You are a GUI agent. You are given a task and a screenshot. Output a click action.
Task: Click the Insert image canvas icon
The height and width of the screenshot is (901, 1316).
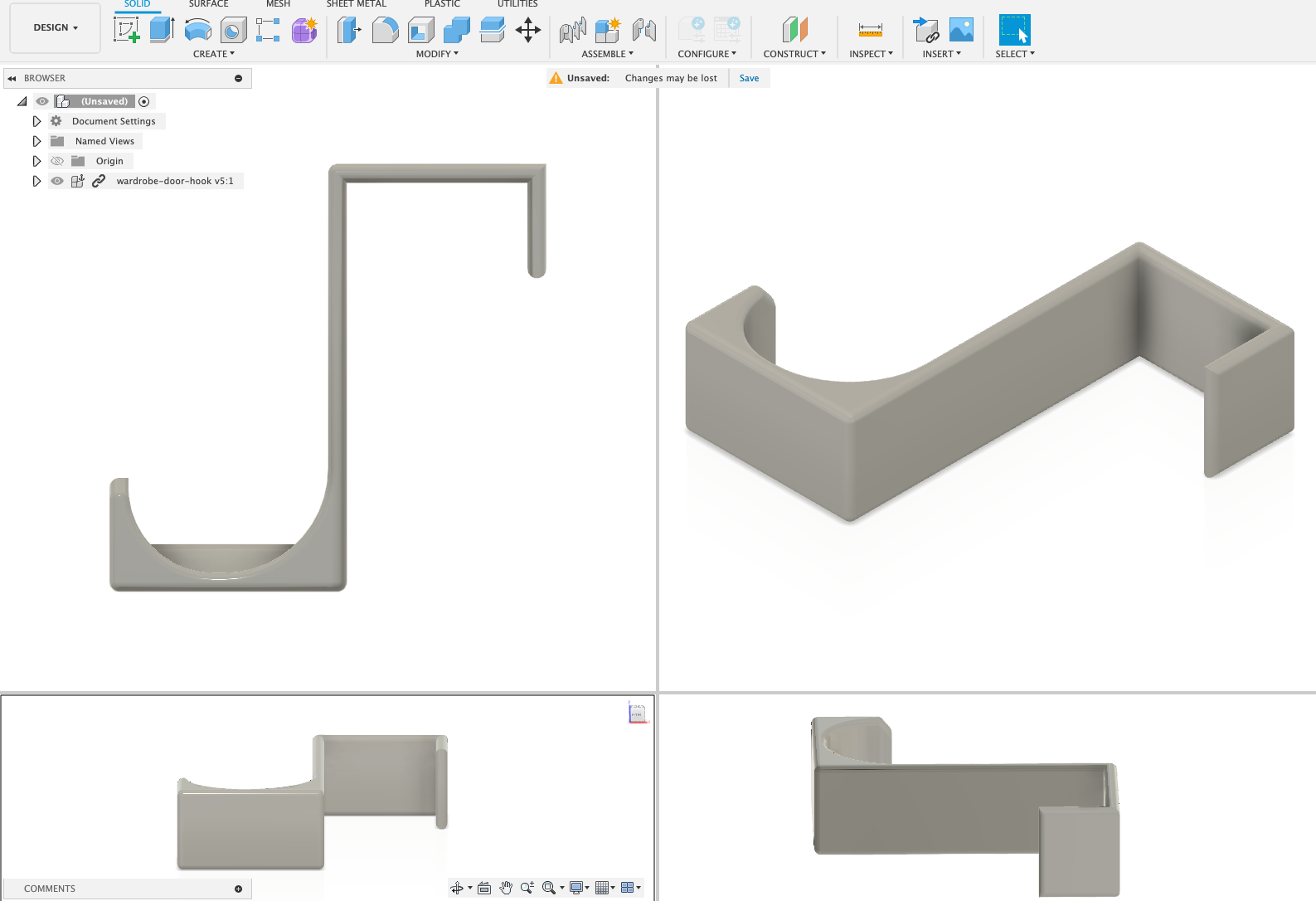pyautogui.click(x=961, y=31)
